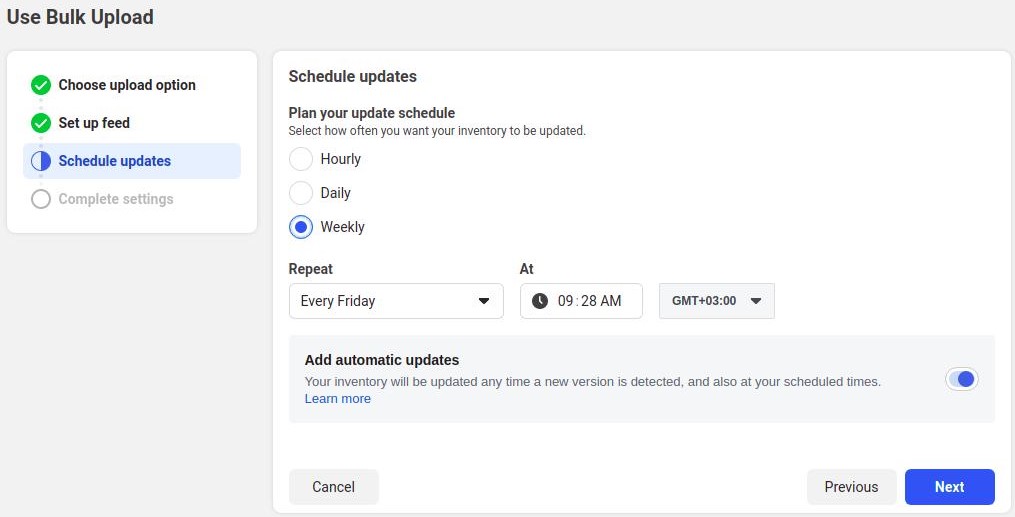The height and width of the screenshot is (517, 1015).
Task: Click the arrow icon on Every Friday dropdown
Action: click(484, 301)
